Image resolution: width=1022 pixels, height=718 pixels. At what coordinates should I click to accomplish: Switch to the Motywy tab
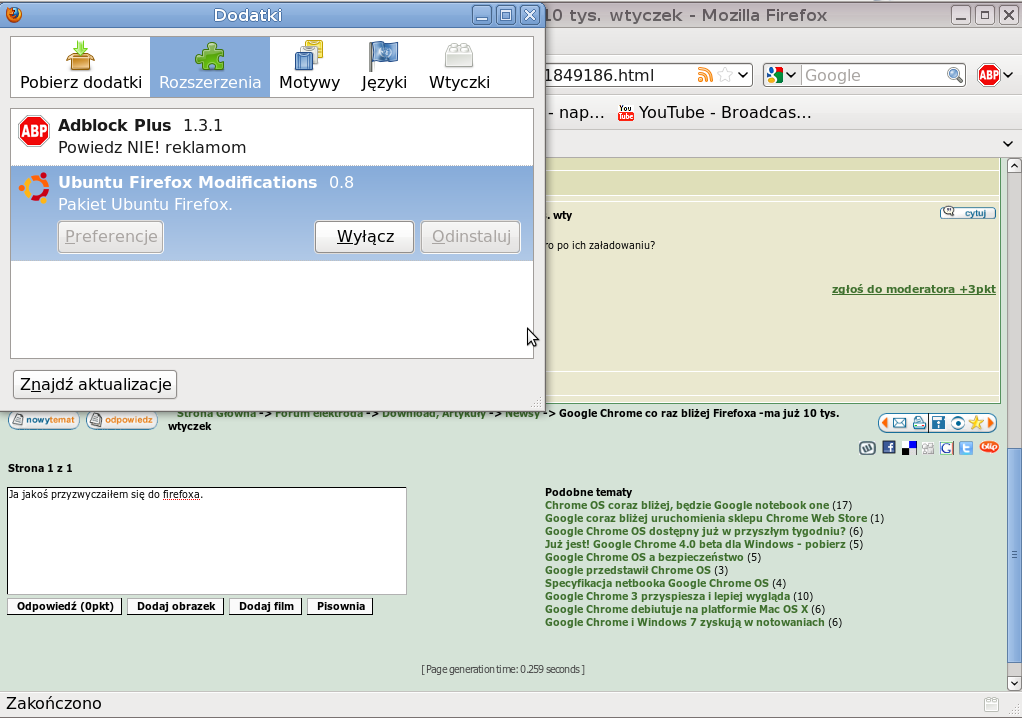pyautogui.click(x=310, y=67)
